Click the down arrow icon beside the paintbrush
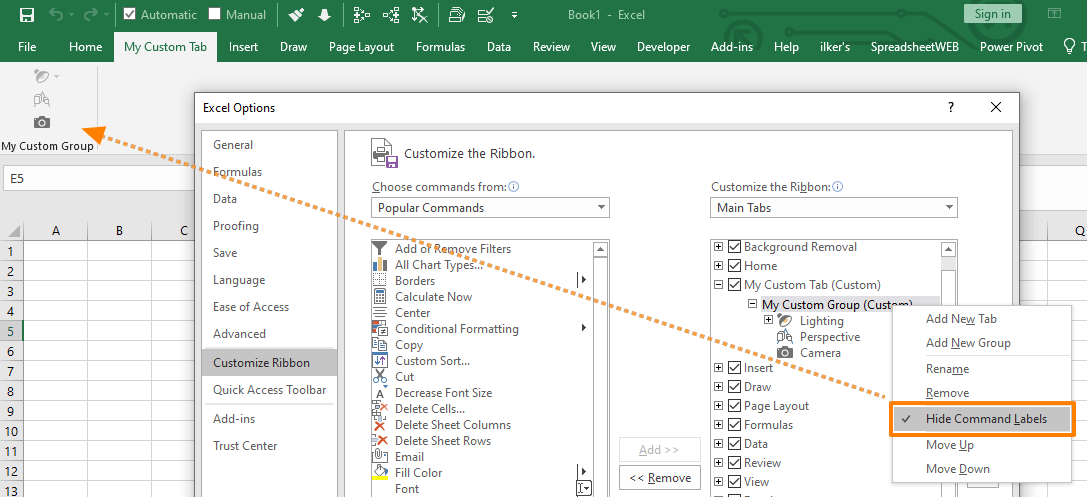The image size is (1087, 497). [324, 15]
